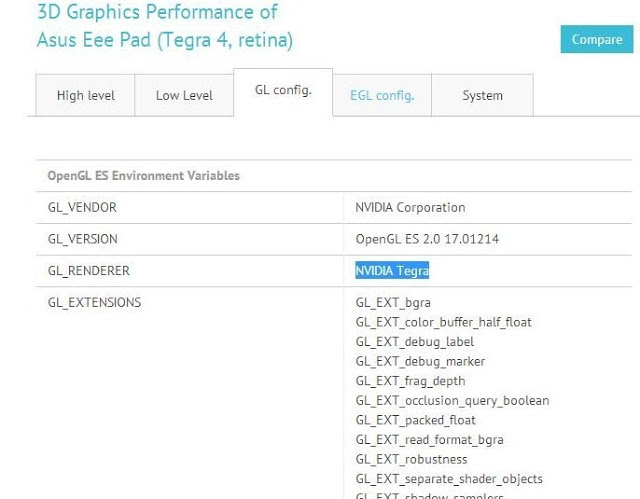Viewport: 640px width, 499px height.
Task: Click the GL_EXT_debug_marker entry
Action: point(420,361)
